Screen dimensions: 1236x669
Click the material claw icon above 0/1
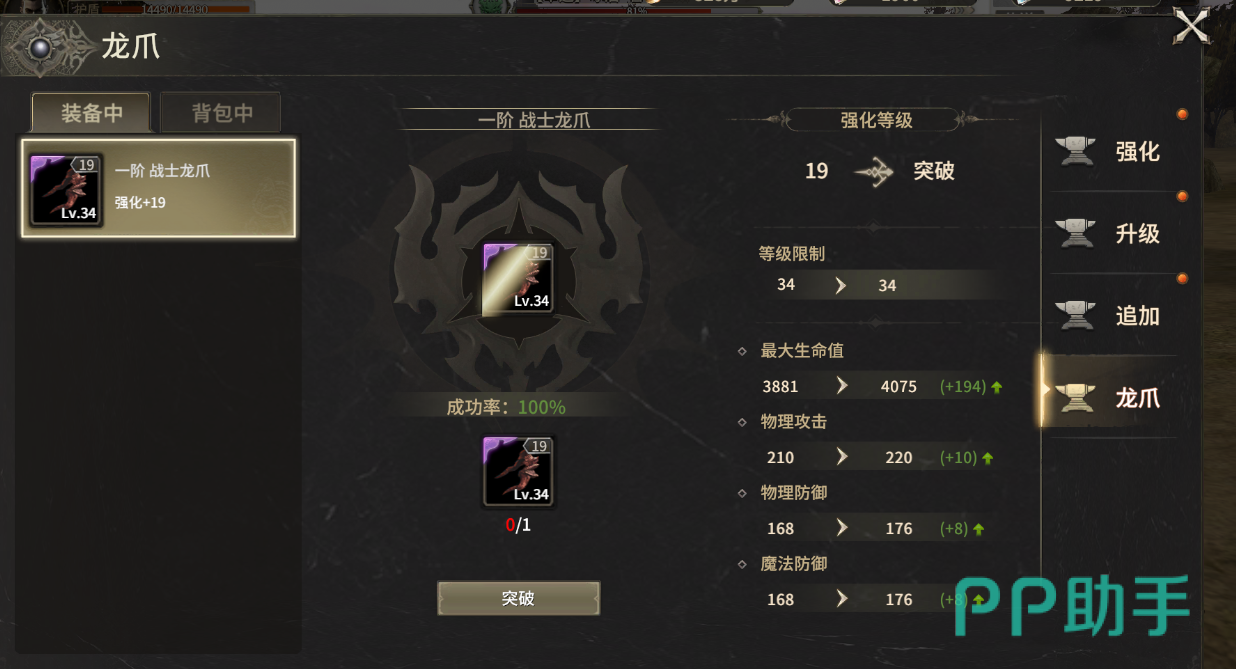pyautogui.click(x=517, y=471)
